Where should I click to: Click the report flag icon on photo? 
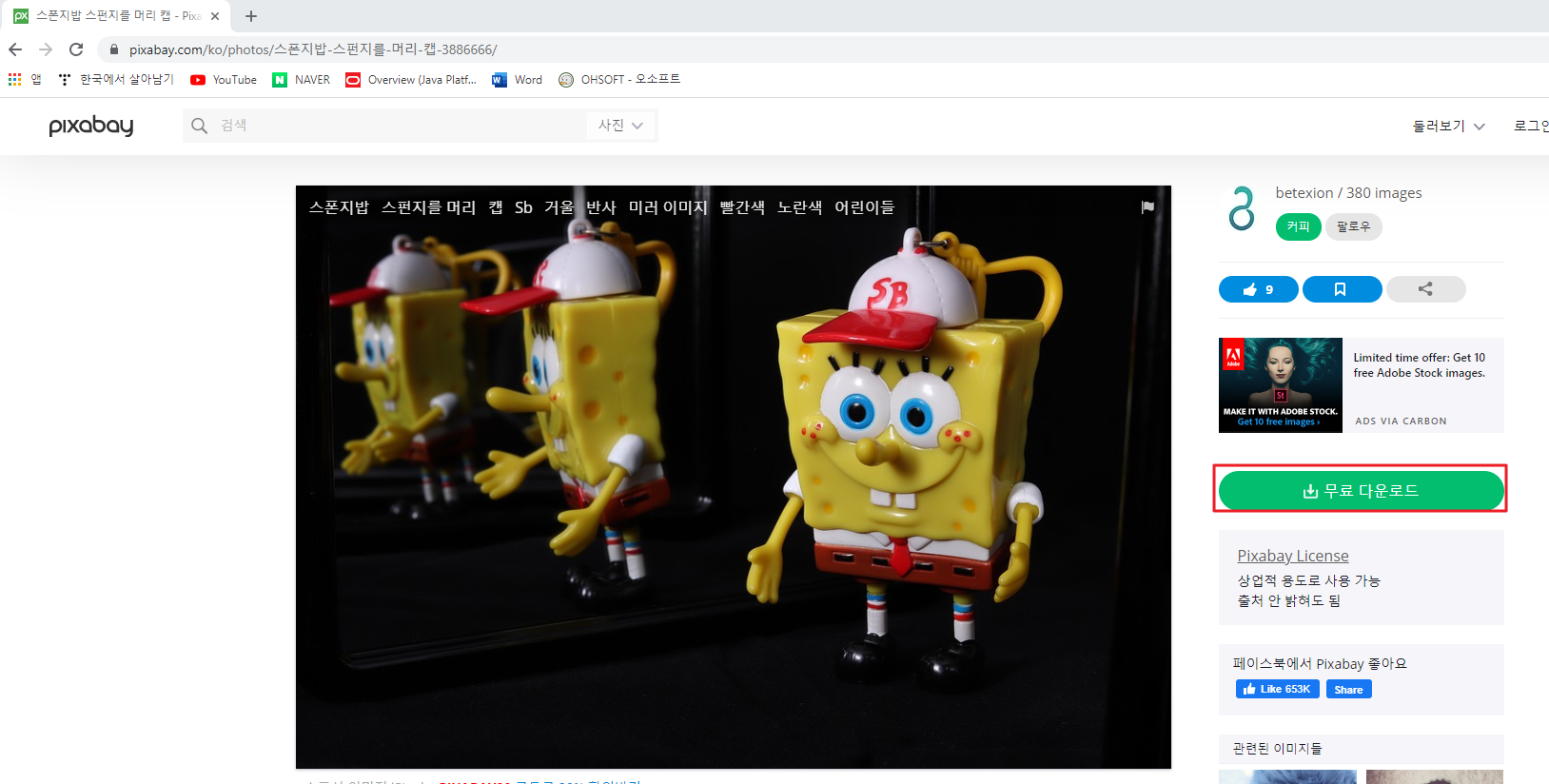point(1147,207)
